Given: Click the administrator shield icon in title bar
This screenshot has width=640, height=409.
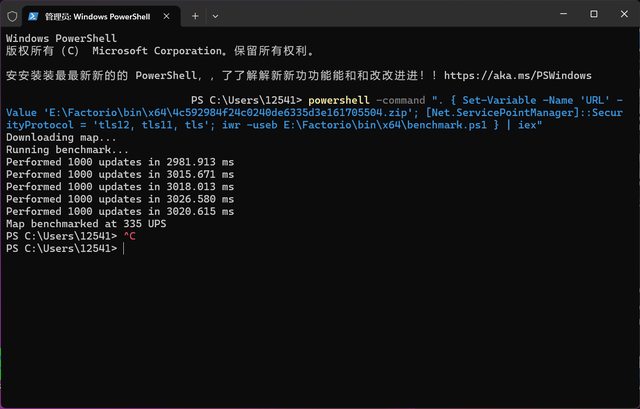Looking at the screenshot, I should point(12,16).
